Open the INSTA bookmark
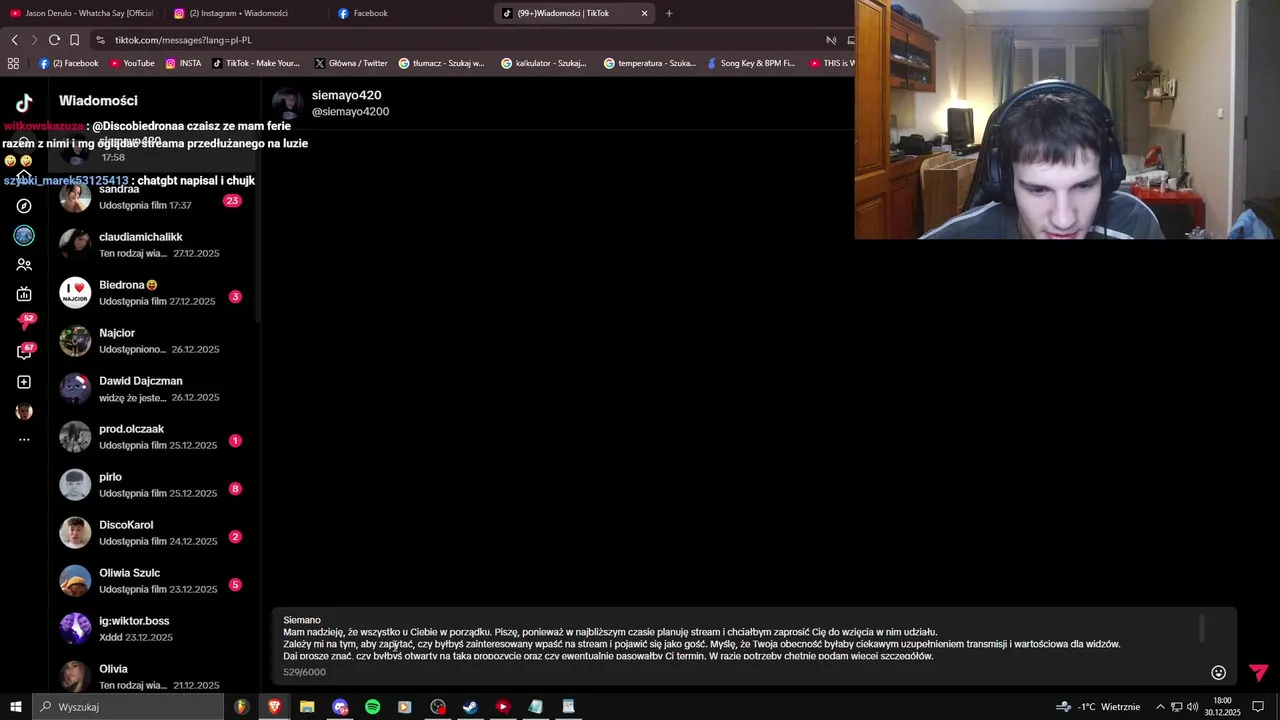 coord(184,63)
